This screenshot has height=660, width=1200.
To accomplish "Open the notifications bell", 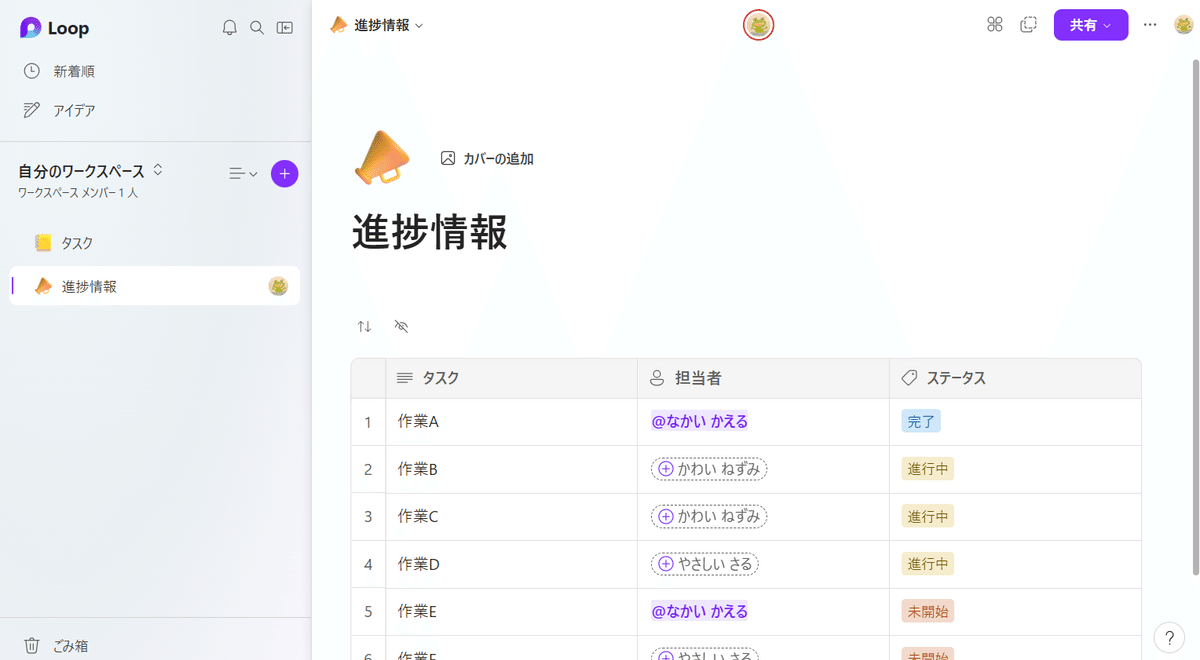I will click(229, 28).
